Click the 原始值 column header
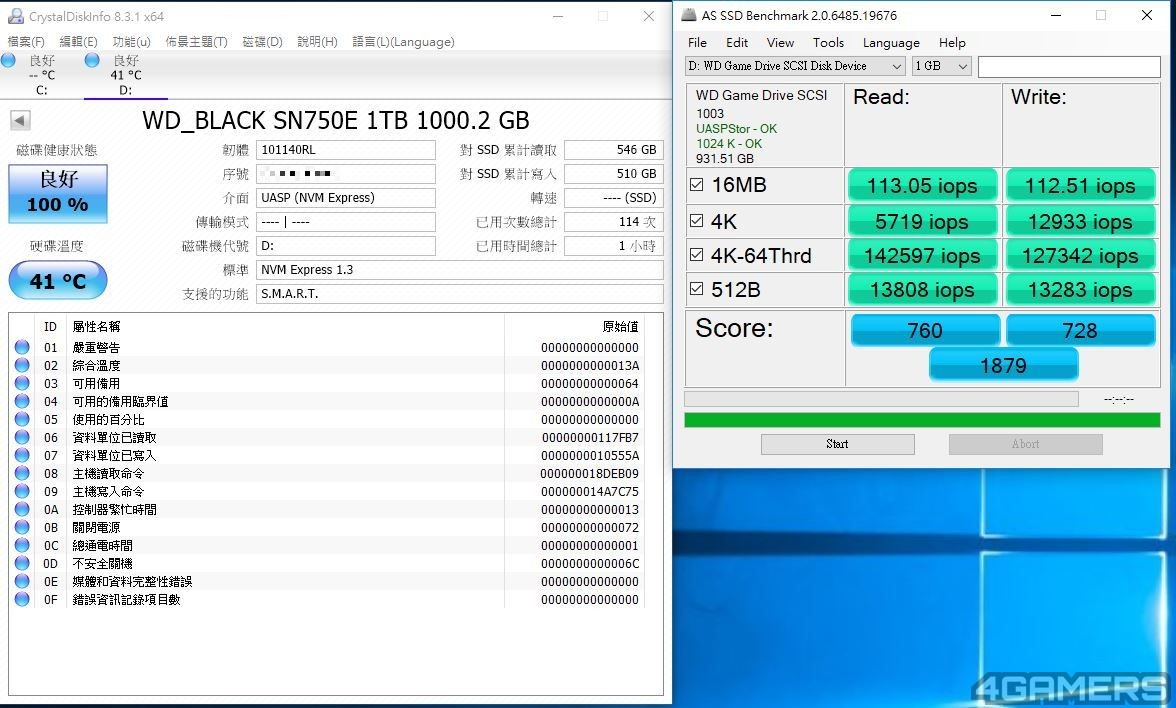Screen dimensions: 1176x708 [620, 326]
